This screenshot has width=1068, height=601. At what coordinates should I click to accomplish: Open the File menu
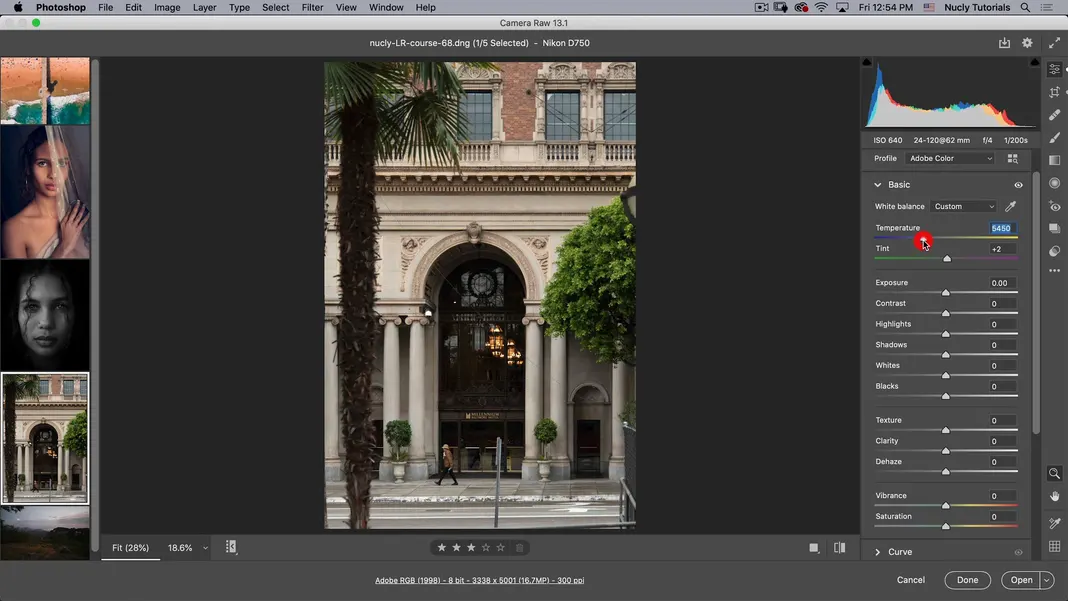pyautogui.click(x=106, y=7)
